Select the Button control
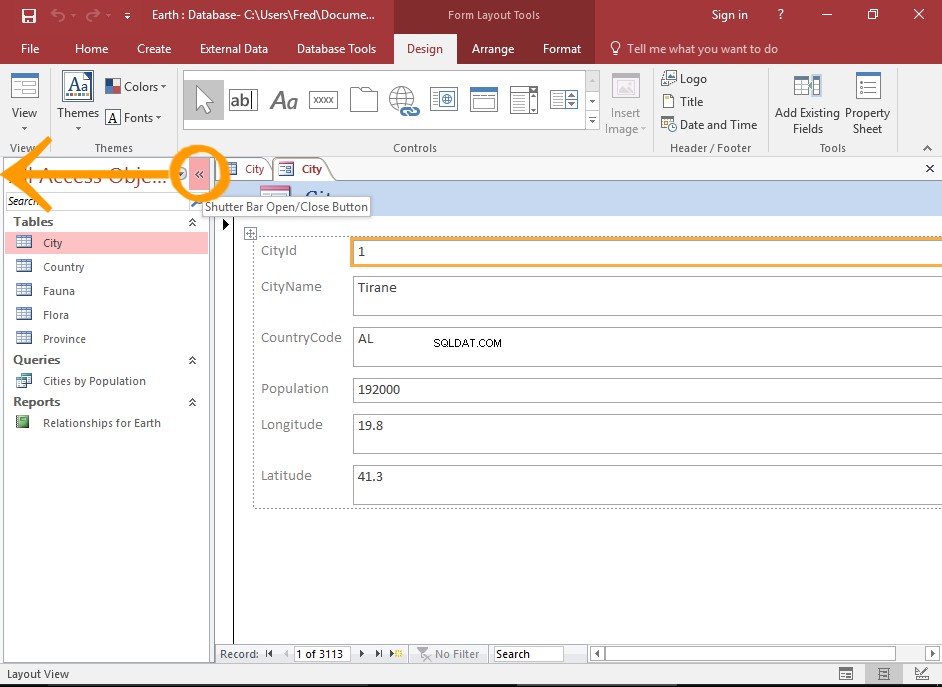Viewport: 942px width, 687px height. tap(323, 100)
